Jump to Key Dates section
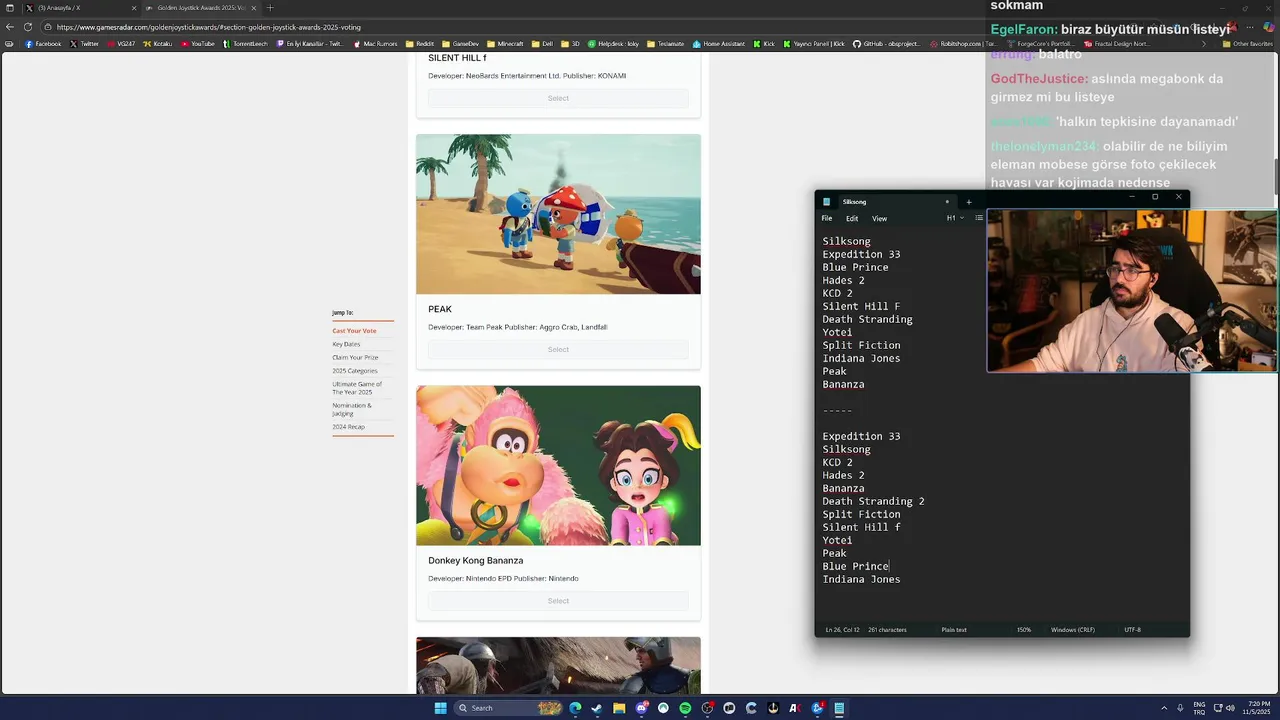The width and height of the screenshot is (1280, 720). [346, 344]
